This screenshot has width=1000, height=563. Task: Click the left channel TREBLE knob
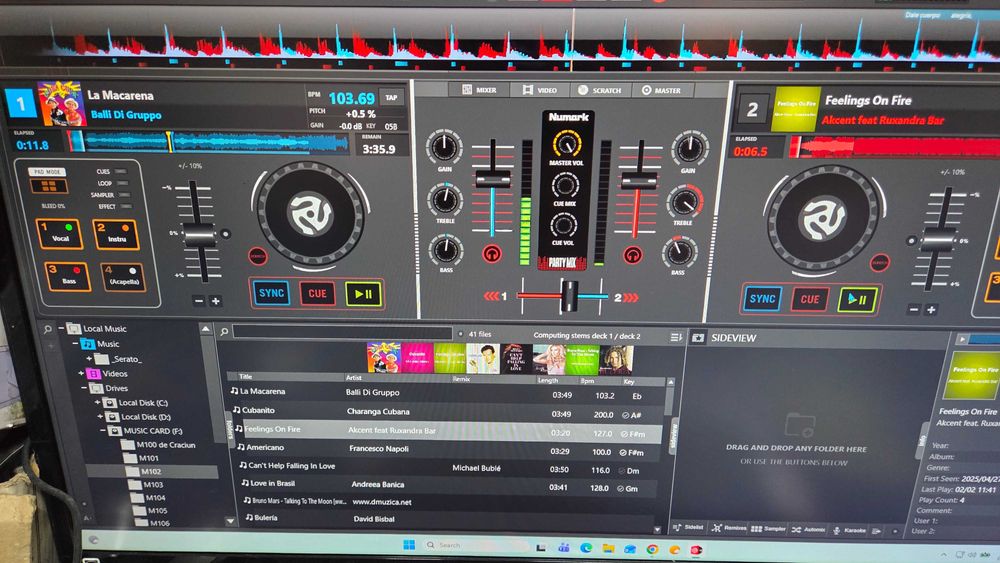pyautogui.click(x=445, y=200)
